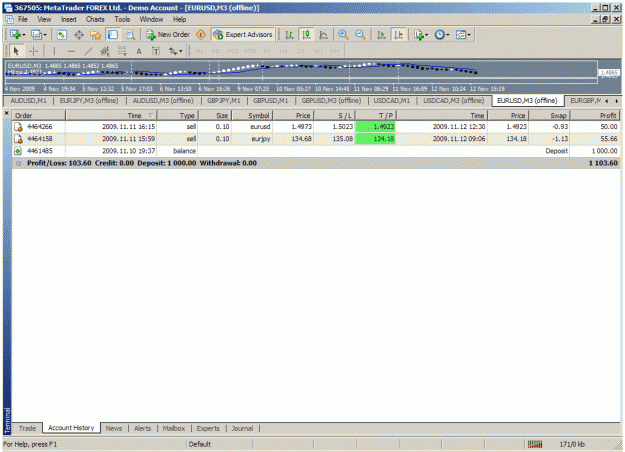Switch to the USDCAD,M1 chart tab
625x452 pixels.
(391, 100)
